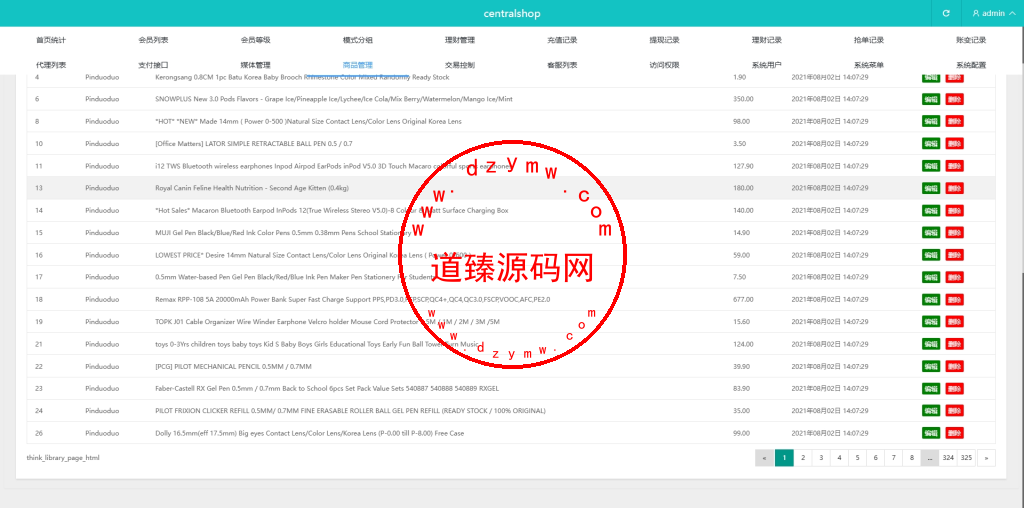The width and height of the screenshot is (1024, 508).
Task: Select current page 1 in pagination
Action: tap(784, 458)
